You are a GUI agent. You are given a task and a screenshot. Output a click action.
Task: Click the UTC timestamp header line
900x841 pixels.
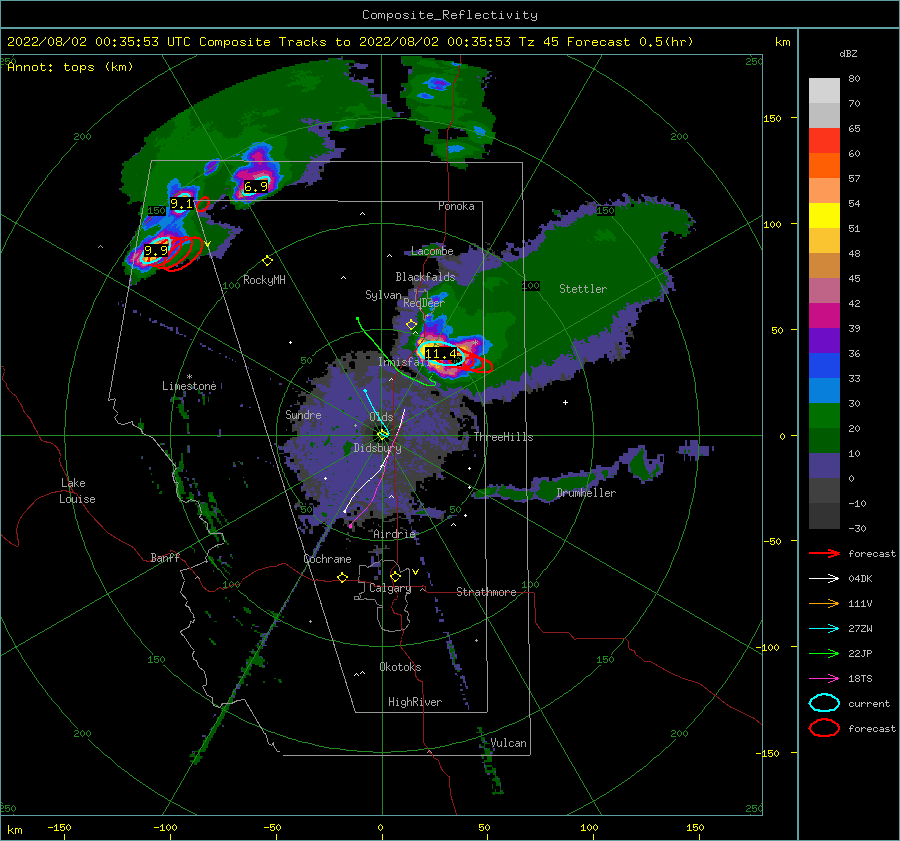click(x=350, y=42)
